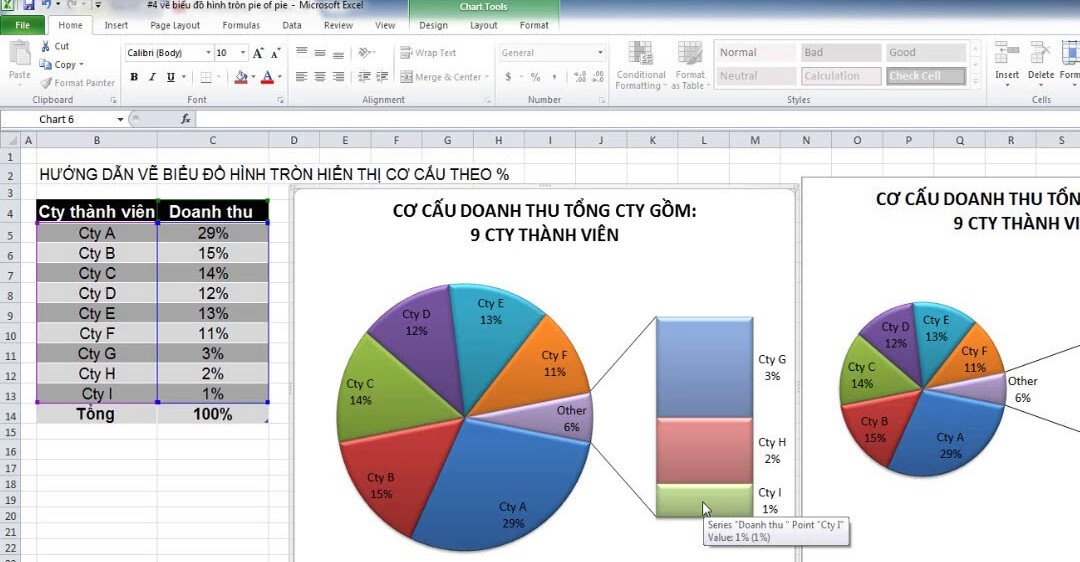Click the 100% total cell

coord(213,414)
